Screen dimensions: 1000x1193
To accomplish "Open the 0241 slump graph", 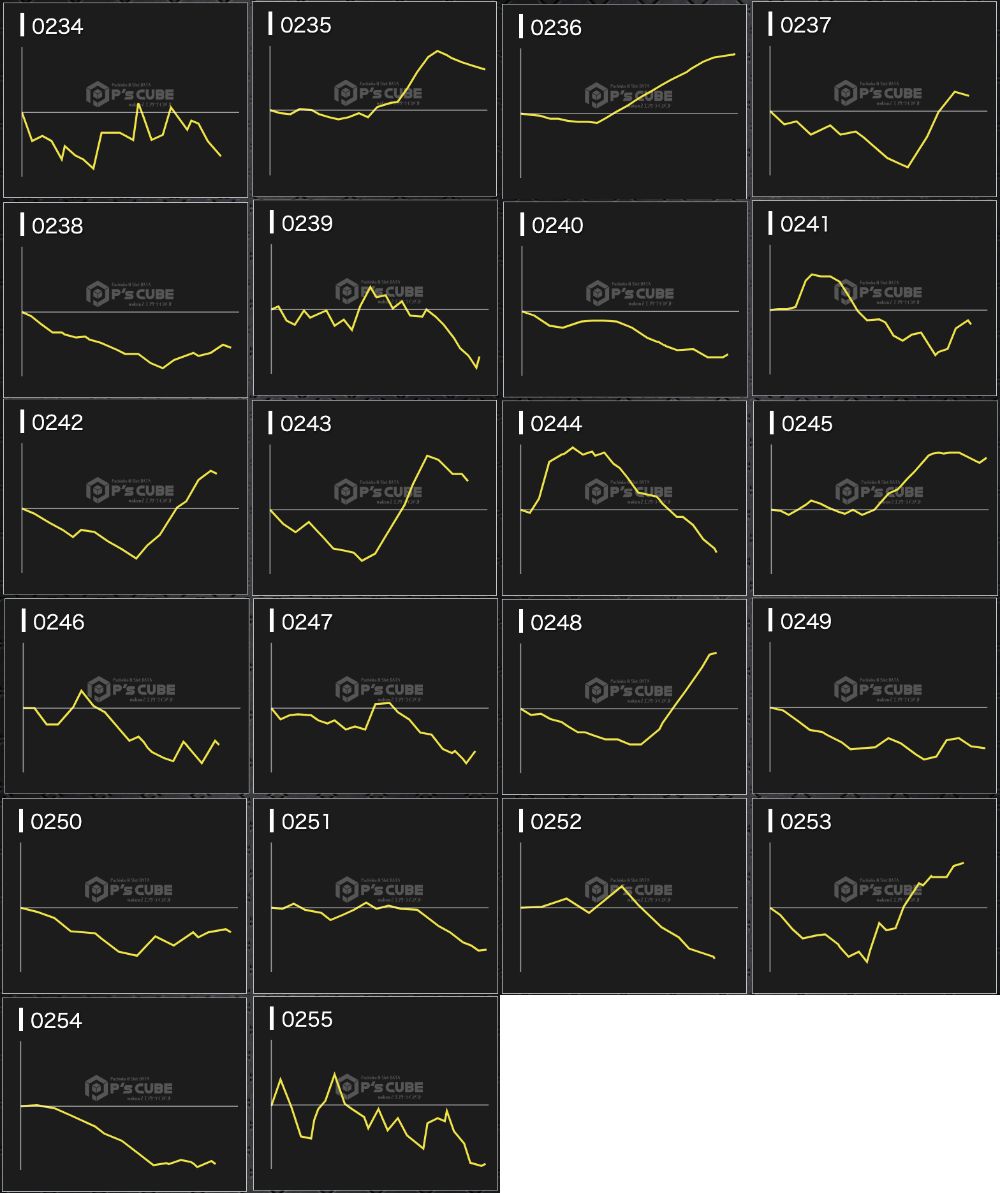I will (874, 298).
